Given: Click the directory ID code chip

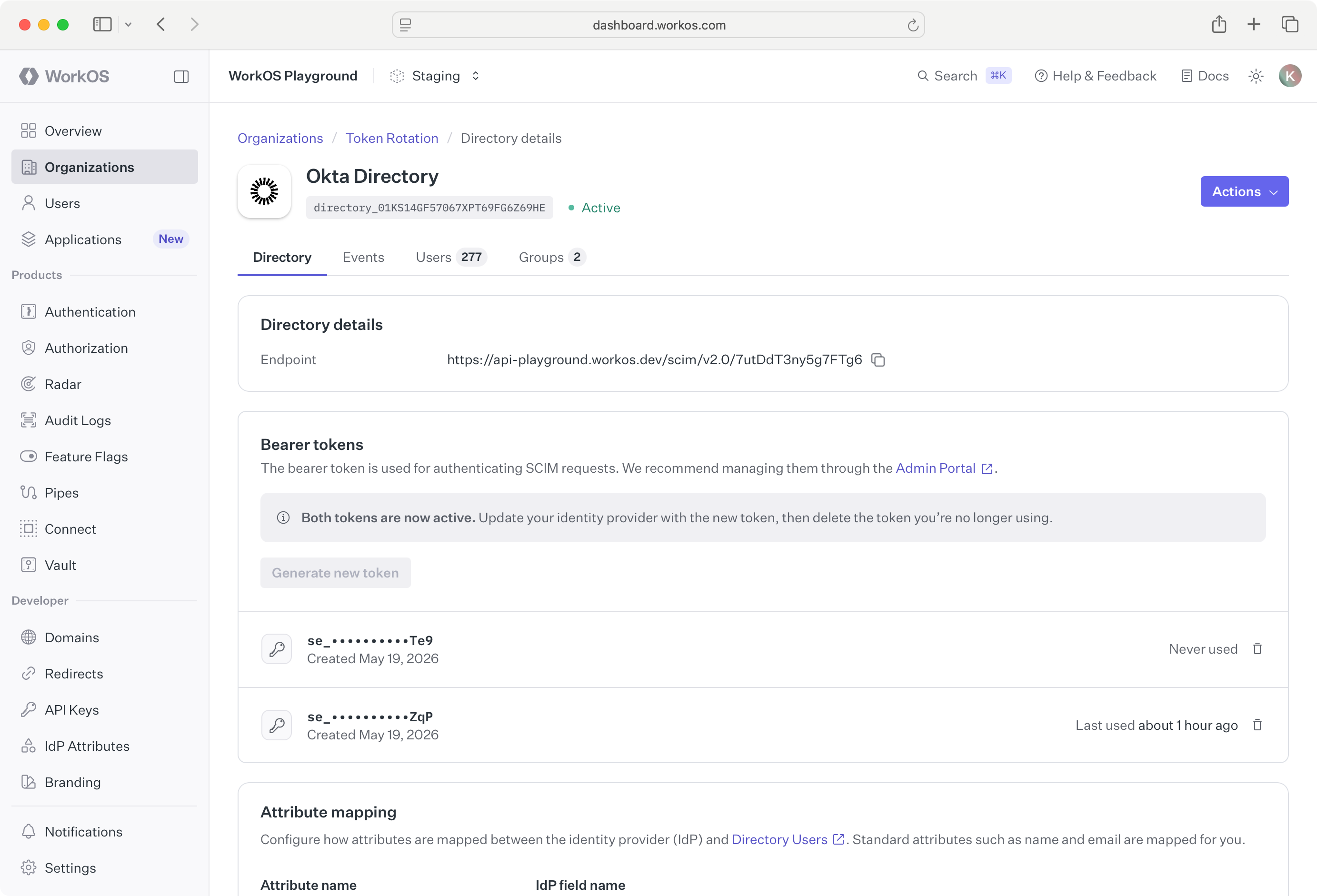Looking at the screenshot, I should click(429, 208).
